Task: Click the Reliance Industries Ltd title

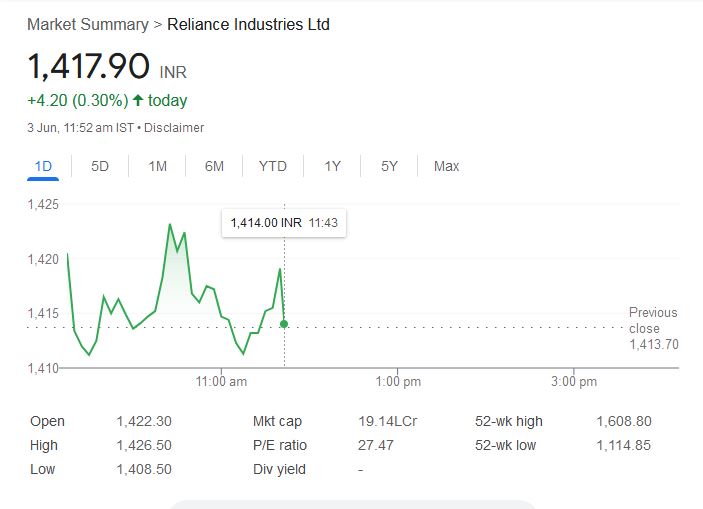Action: (x=248, y=24)
